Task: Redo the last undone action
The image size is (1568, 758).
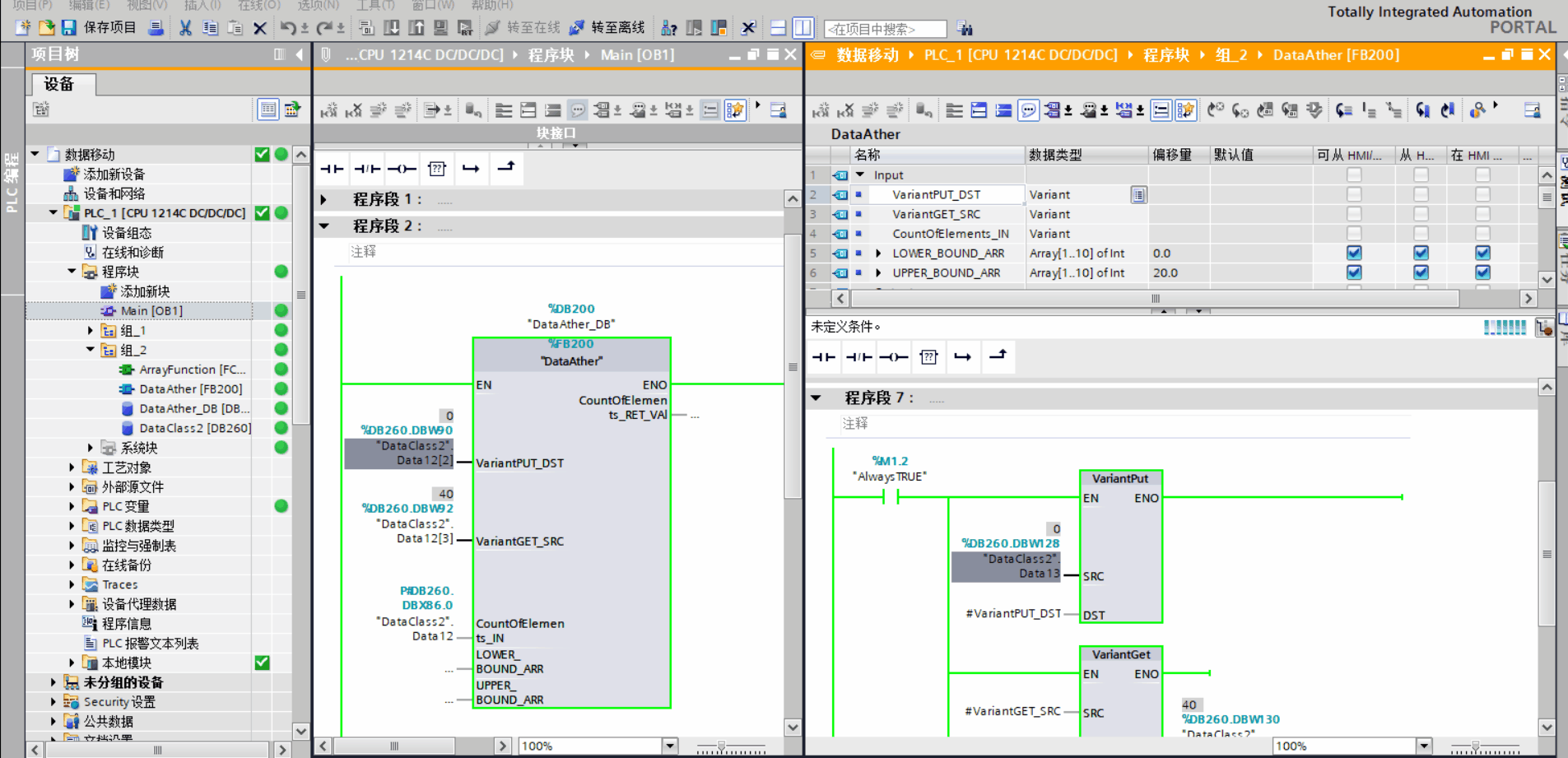Action: [x=324, y=28]
